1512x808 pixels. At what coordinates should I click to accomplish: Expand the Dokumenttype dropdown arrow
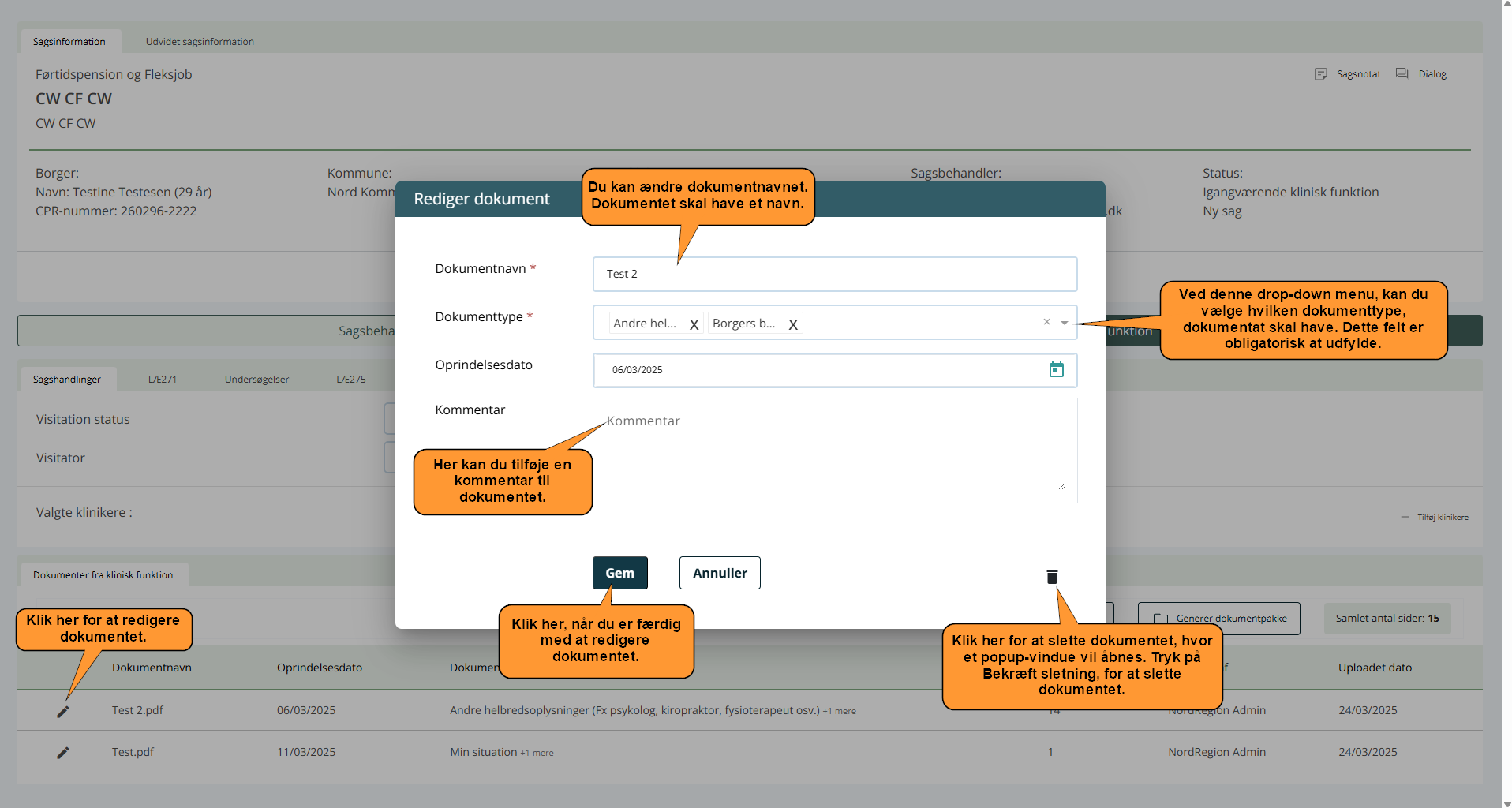click(x=1065, y=323)
